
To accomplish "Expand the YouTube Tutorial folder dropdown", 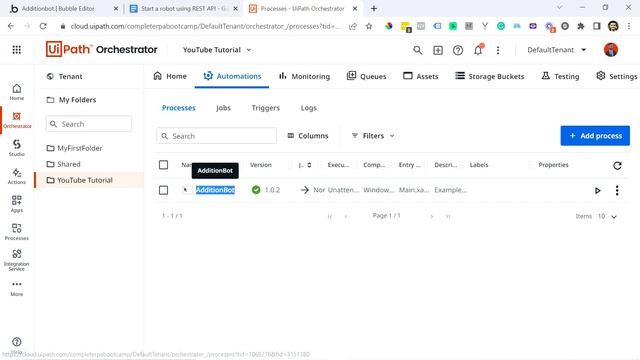I will tap(217, 50).
